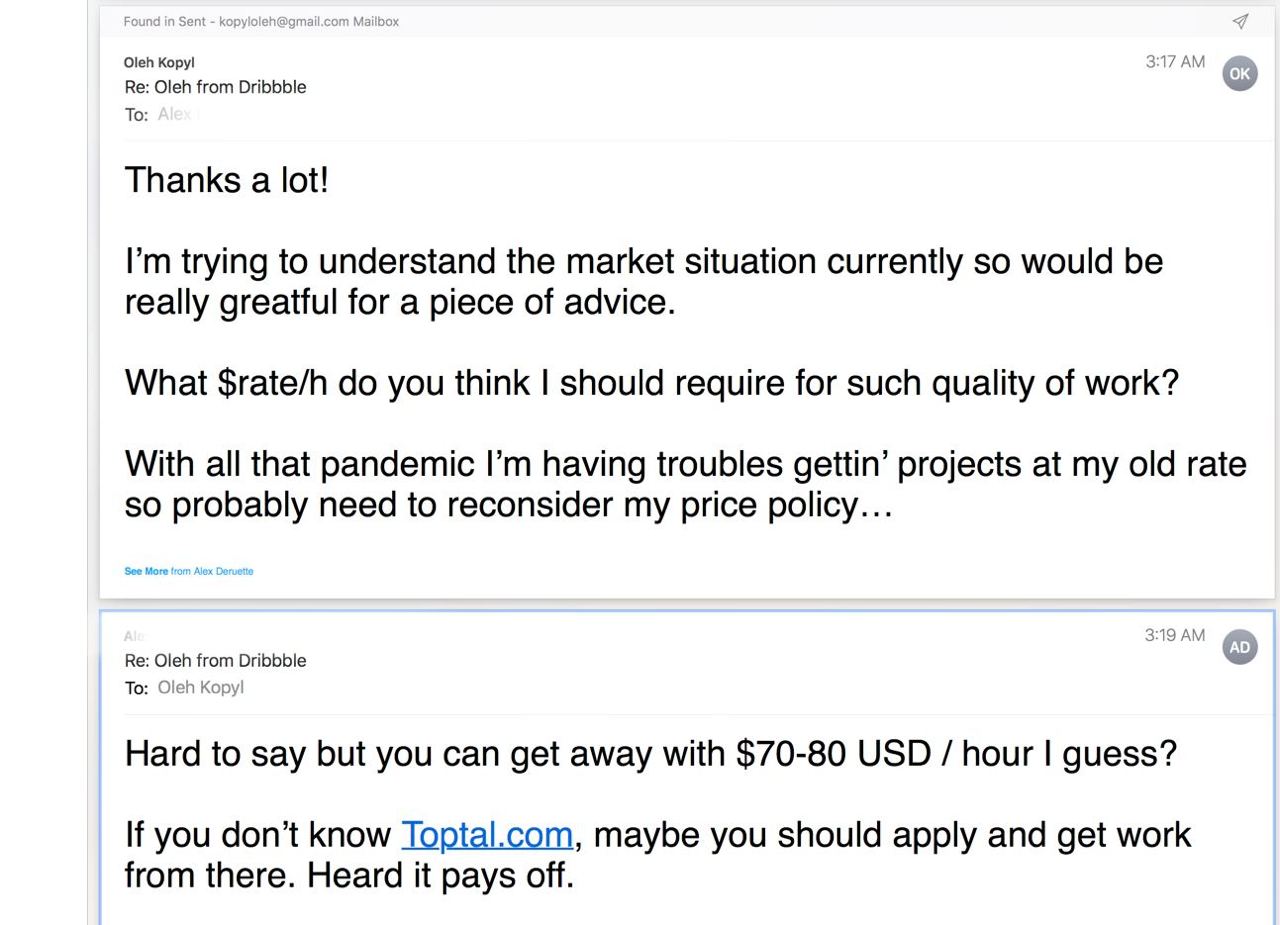1280x925 pixels.
Task: Expand See More from Alex Deruette
Action: pyautogui.click(x=146, y=571)
